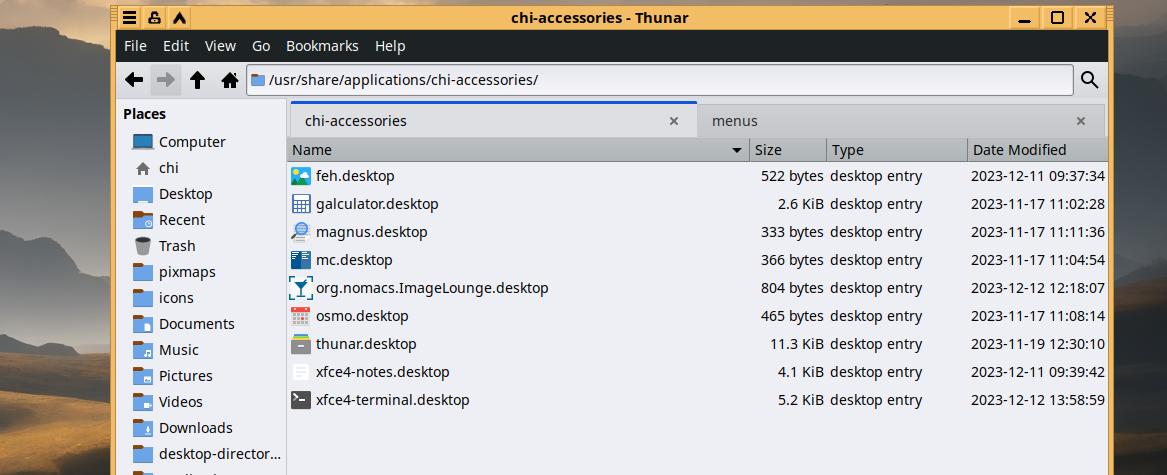Select the galculator.desktop calculator icon

(301, 204)
